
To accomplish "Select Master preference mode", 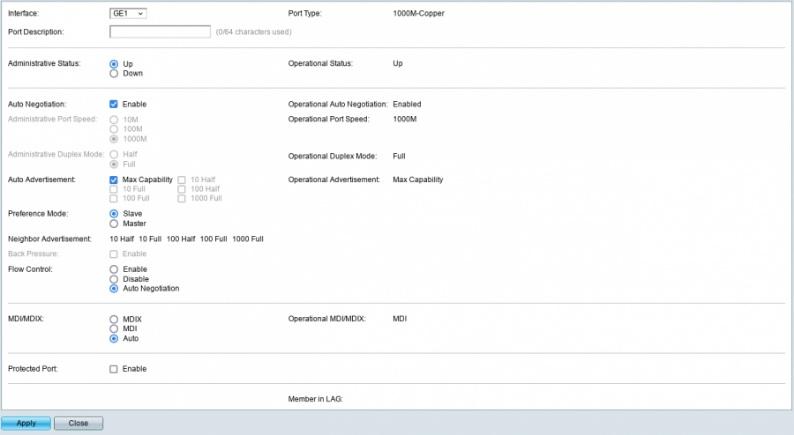I will [114, 223].
